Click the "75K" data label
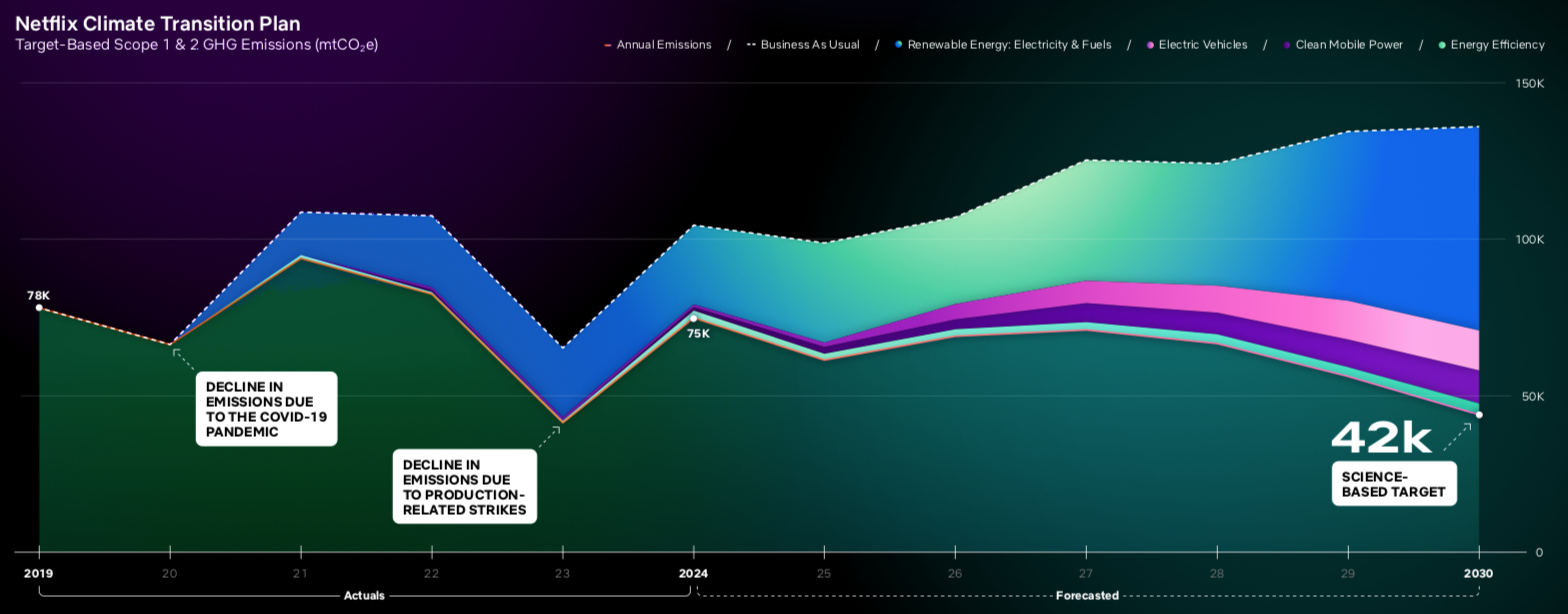 pyautogui.click(x=698, y=334)
